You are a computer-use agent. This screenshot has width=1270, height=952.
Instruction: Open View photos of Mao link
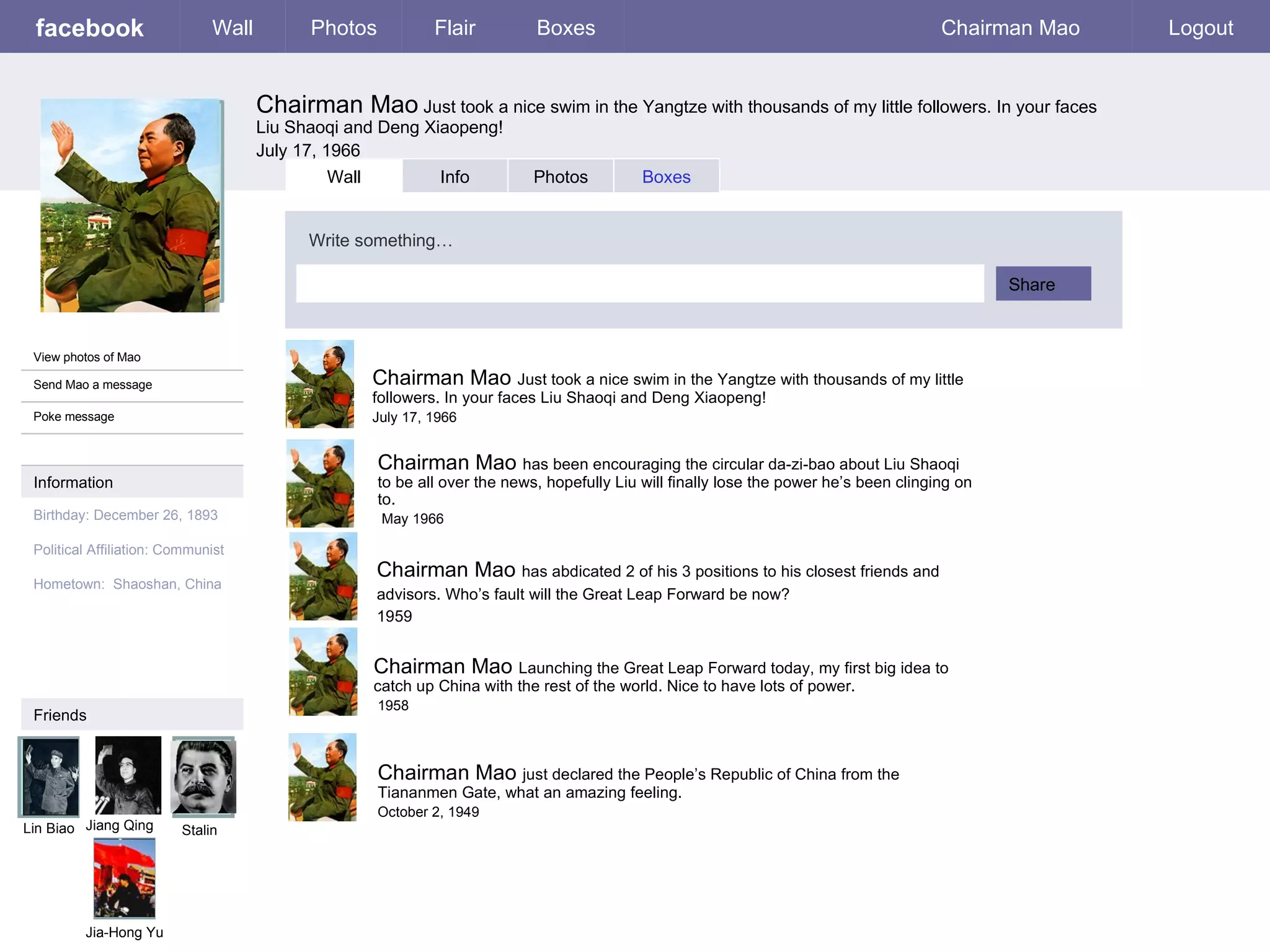click(87, 357)
